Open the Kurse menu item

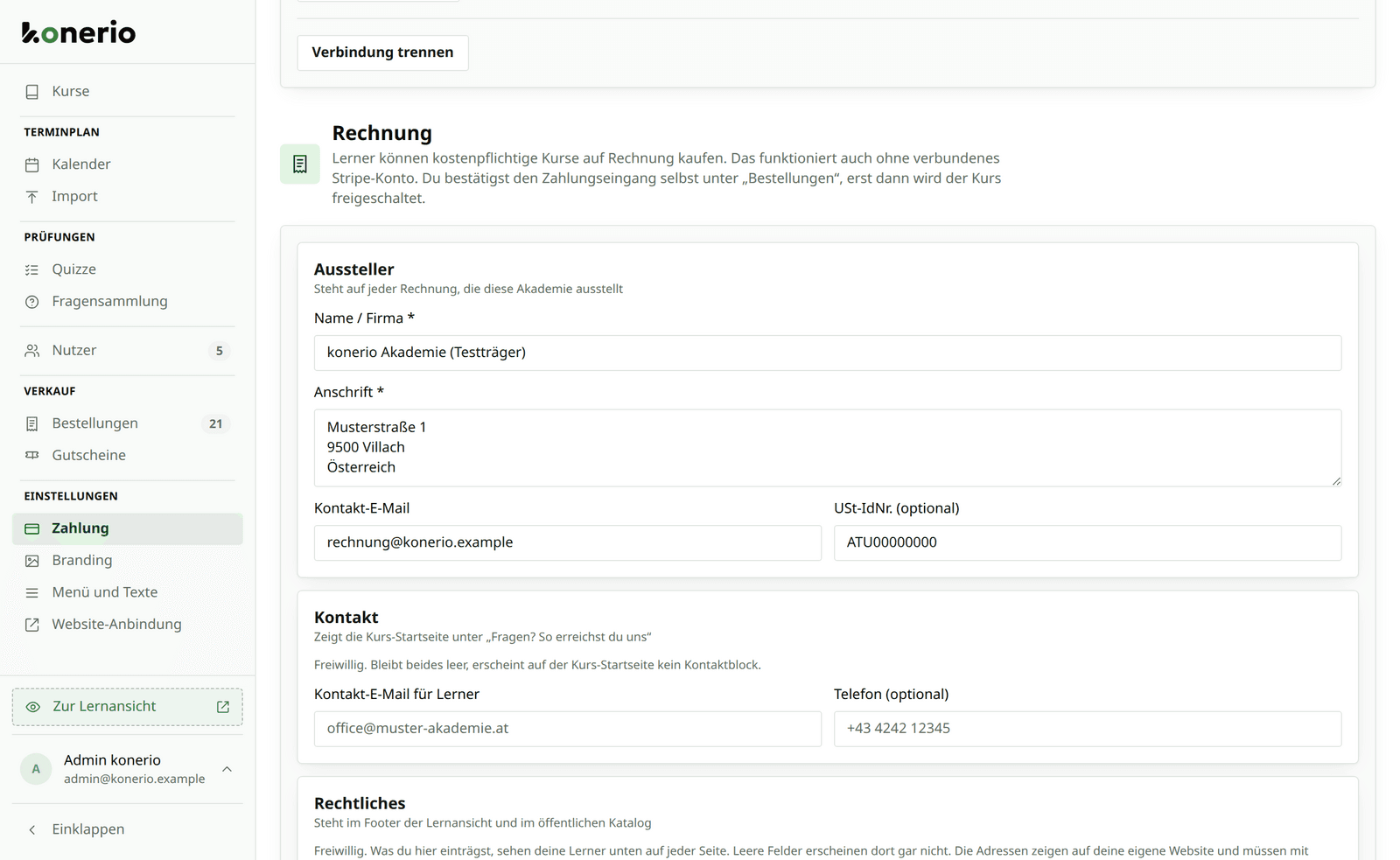pyautogui.click(x=128, y=92)
